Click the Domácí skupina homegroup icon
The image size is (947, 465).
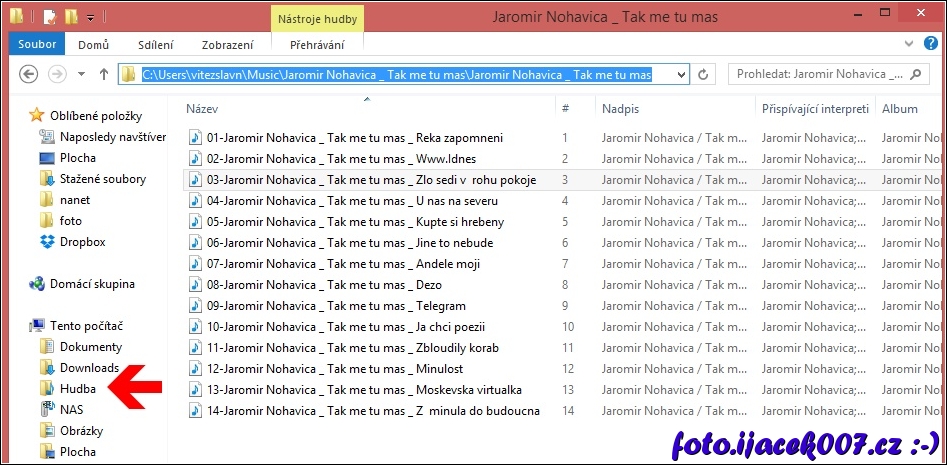click(37, 284)
